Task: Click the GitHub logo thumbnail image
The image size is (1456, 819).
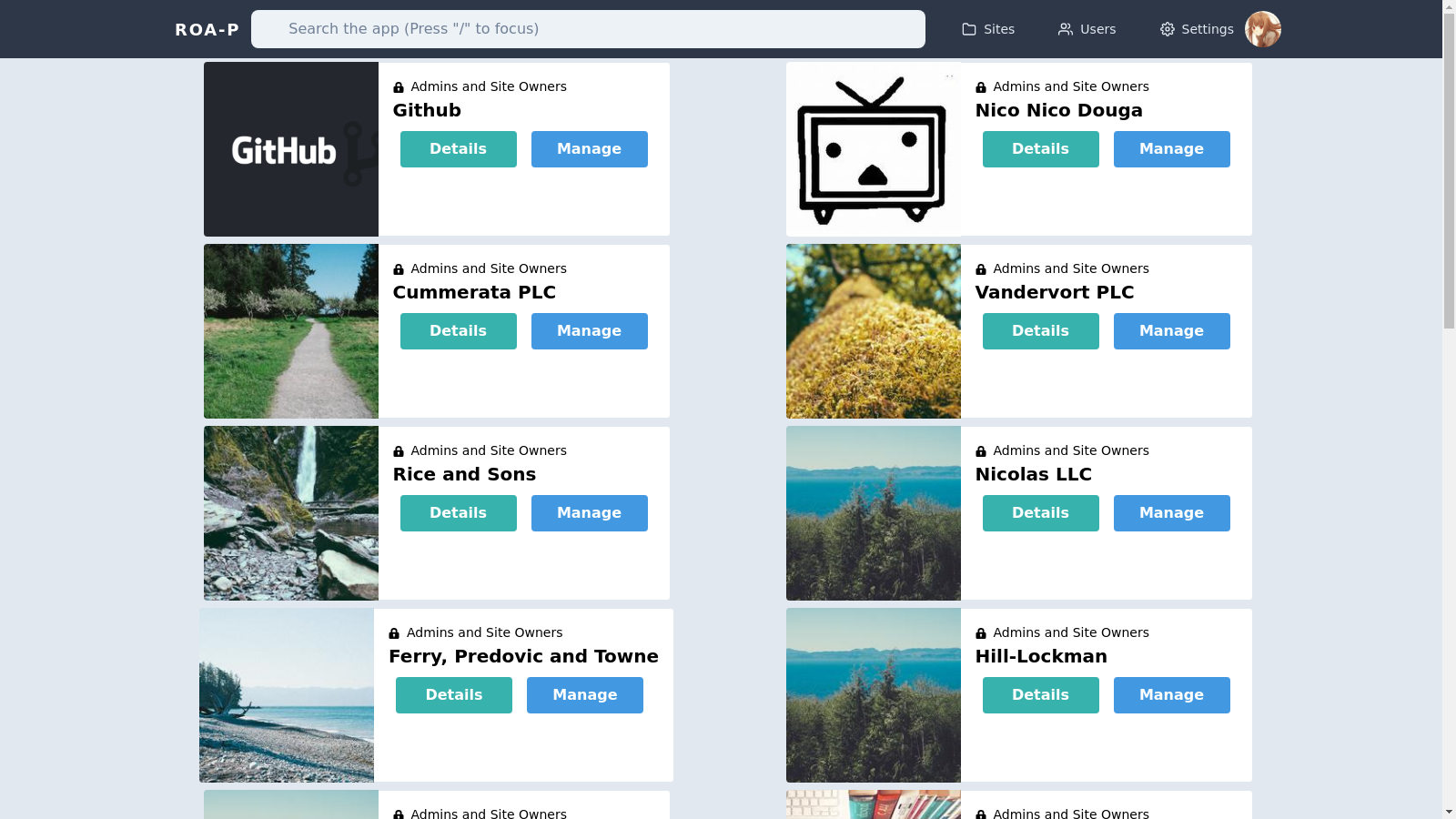Action: pos(290,148)
